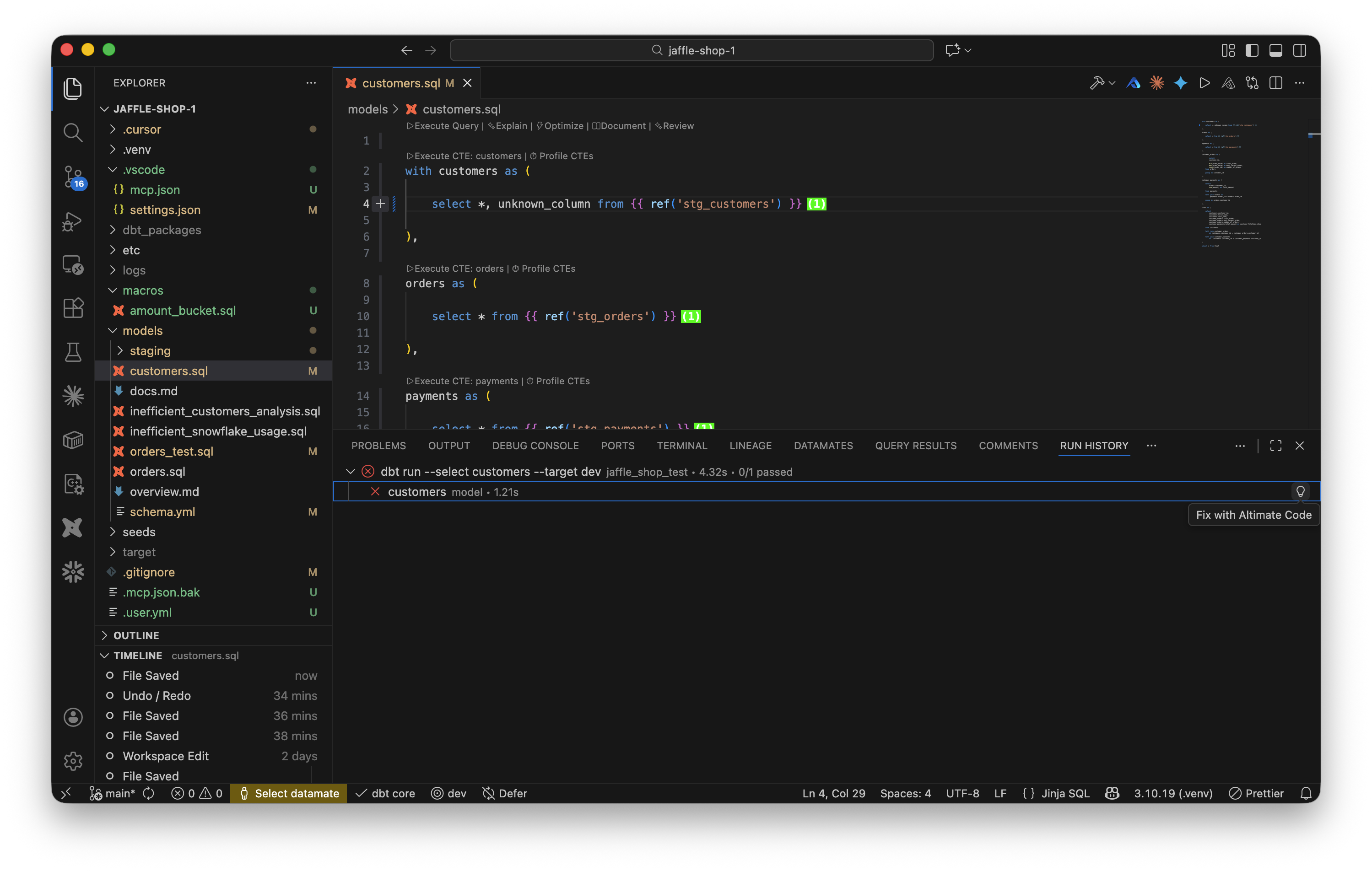The height and width of the screenshot is (871, 1372).
Task: Collapse the macros folder
Action: pyautogui.click(x=112, y=290)
